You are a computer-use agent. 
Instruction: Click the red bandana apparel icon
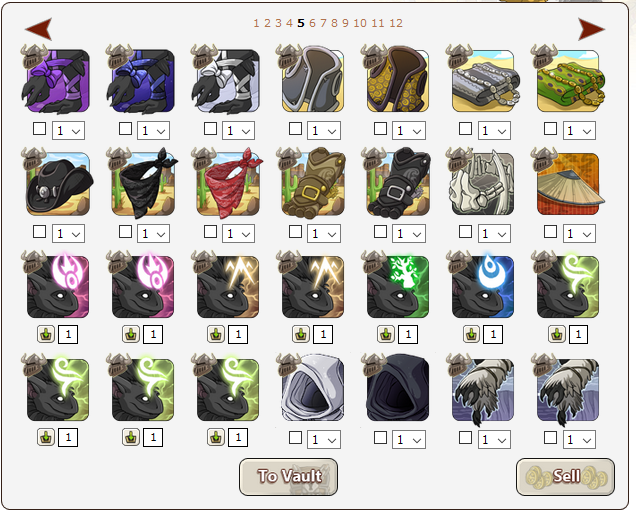228,184
